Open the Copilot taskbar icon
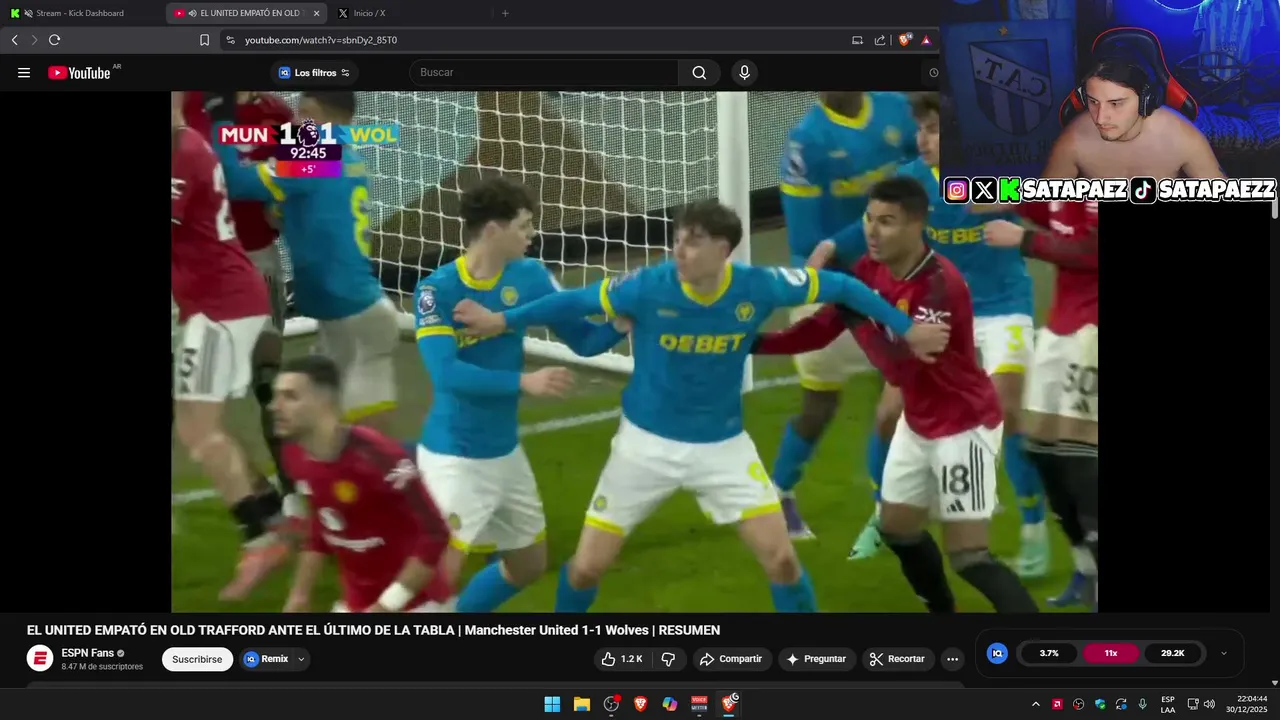The image size is (1280, 720). [x=670, y=704]
